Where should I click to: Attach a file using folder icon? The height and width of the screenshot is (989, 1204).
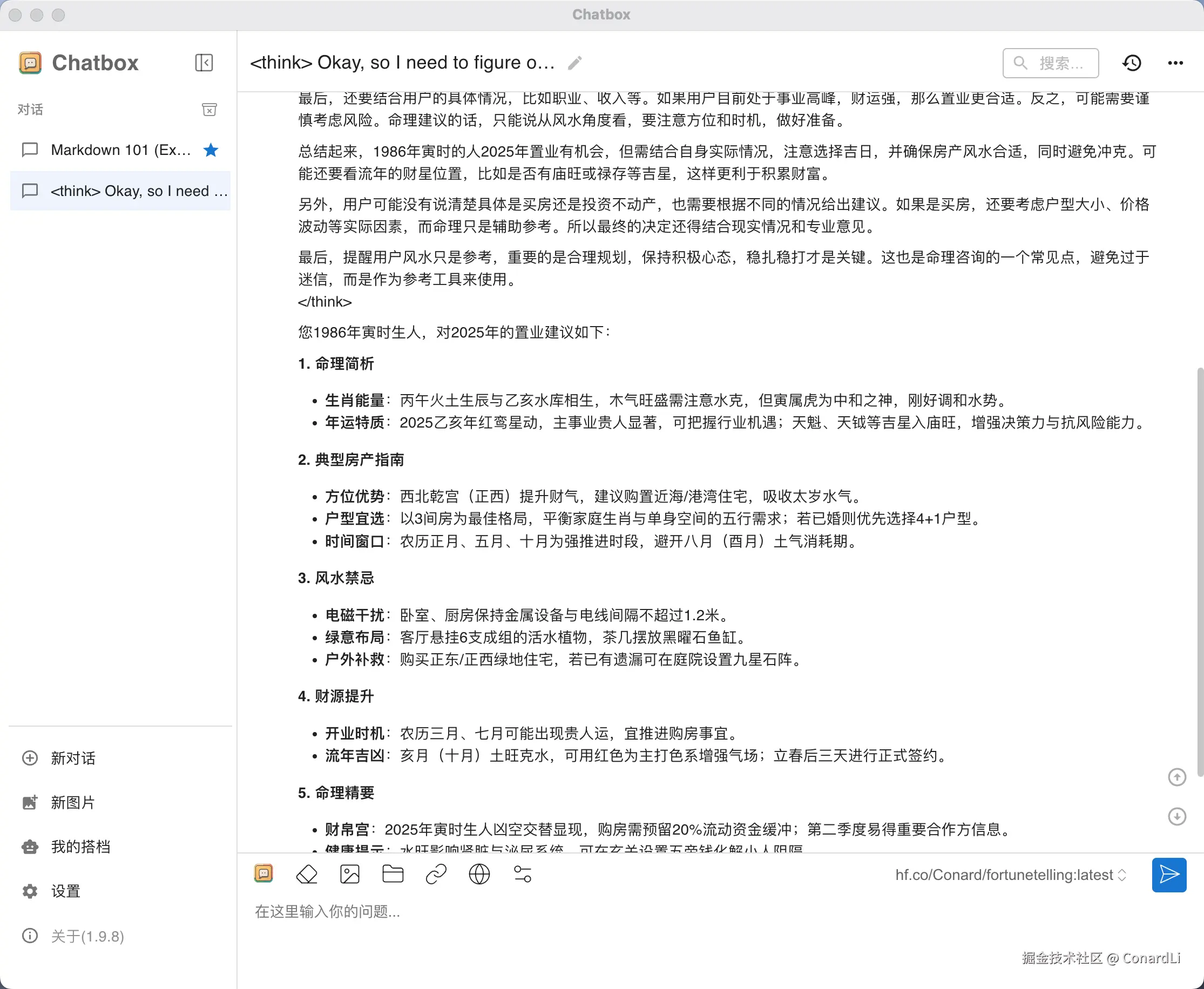click(x=393, y=874)
